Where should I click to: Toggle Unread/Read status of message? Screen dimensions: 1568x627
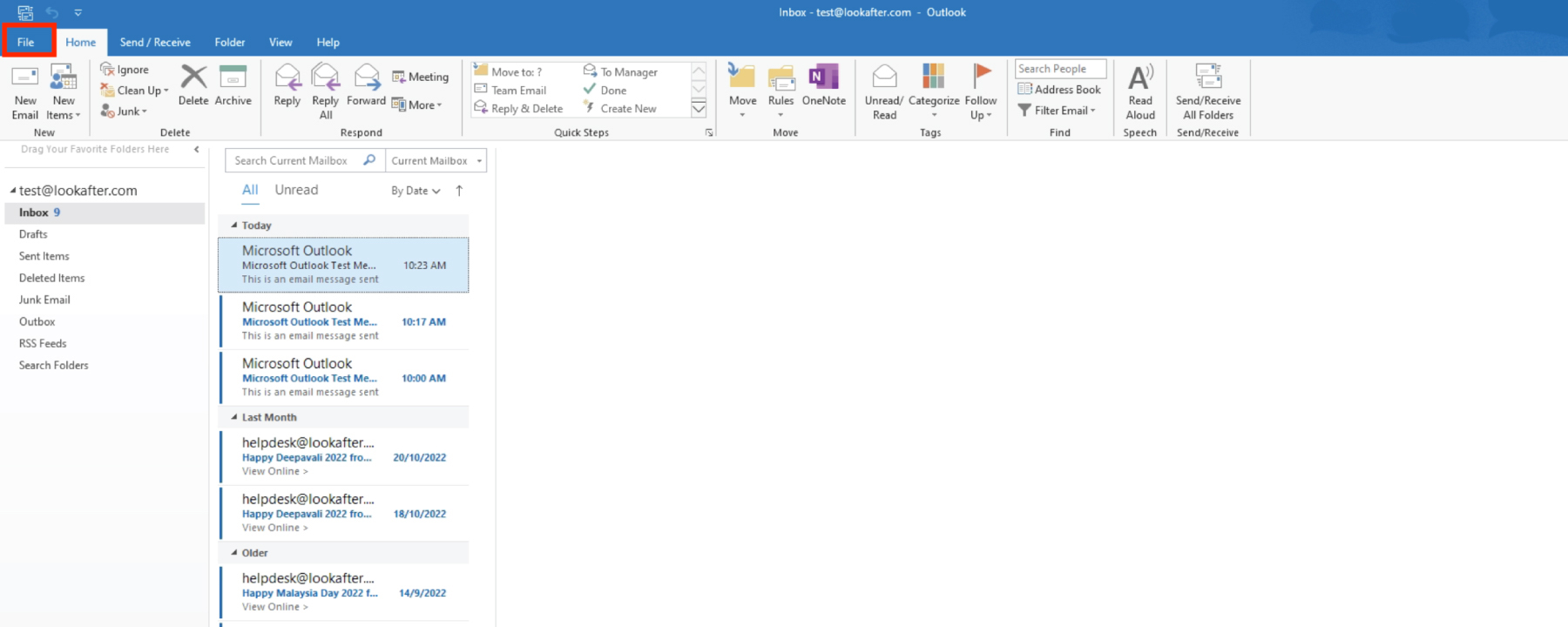tap(884, 79)
